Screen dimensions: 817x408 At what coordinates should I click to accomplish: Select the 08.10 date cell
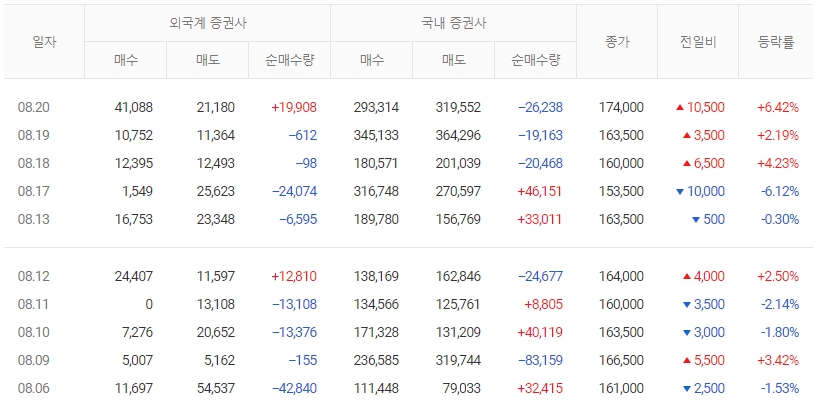coord(33,332)
